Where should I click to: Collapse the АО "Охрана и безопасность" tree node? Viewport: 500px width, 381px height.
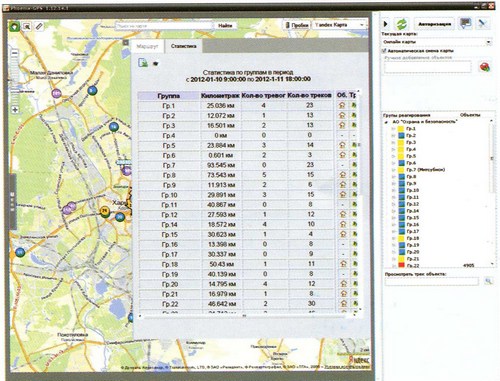pyautogui.click(x=387, y=122)
